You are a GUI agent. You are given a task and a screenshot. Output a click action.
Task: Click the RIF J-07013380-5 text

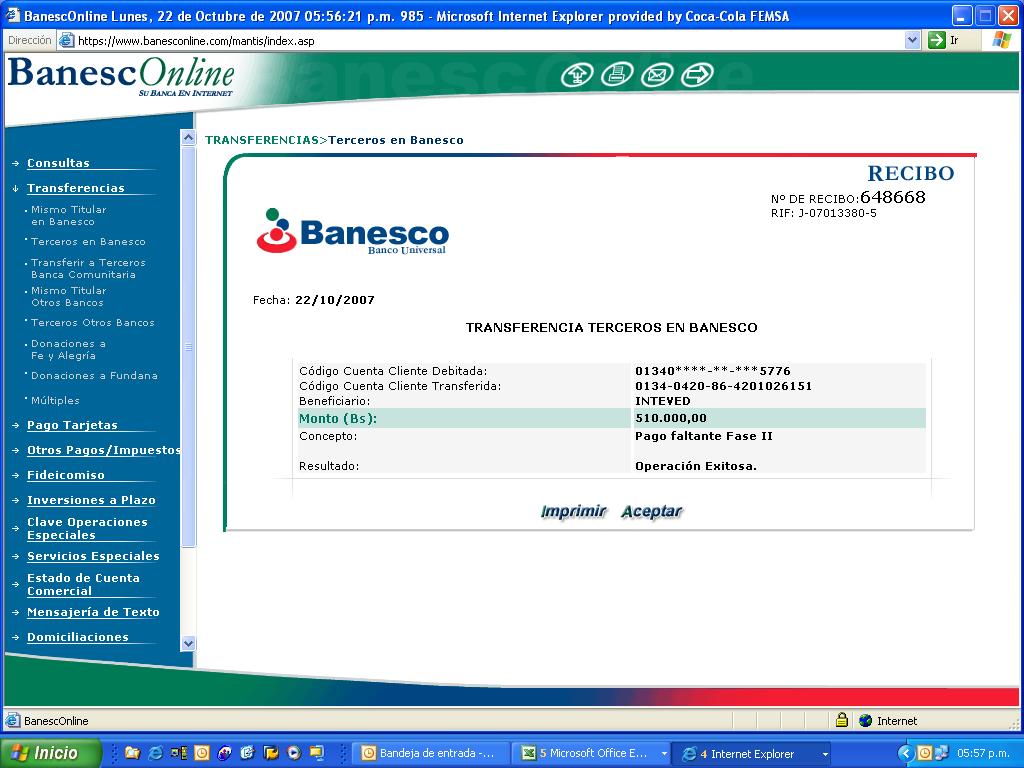[x=824, y=214]
